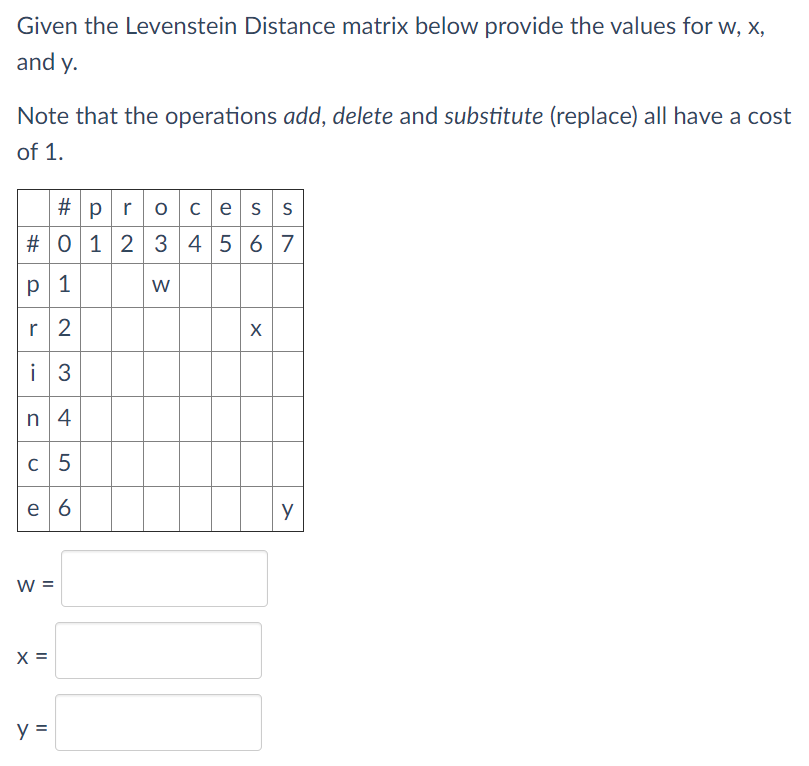Select the r row label in the matrix
809x766 pixels.
pos(33,329)
